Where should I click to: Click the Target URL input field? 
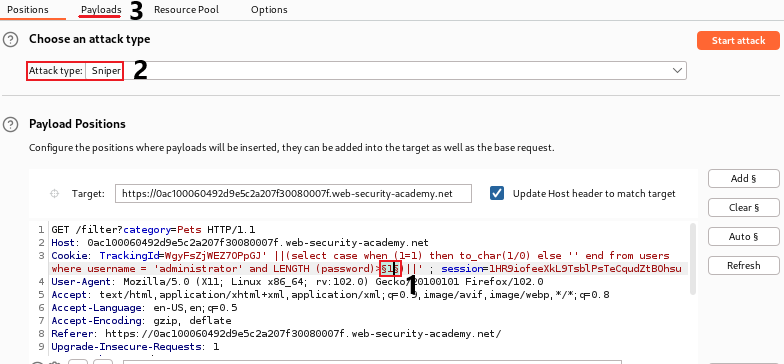click(293, 194)
